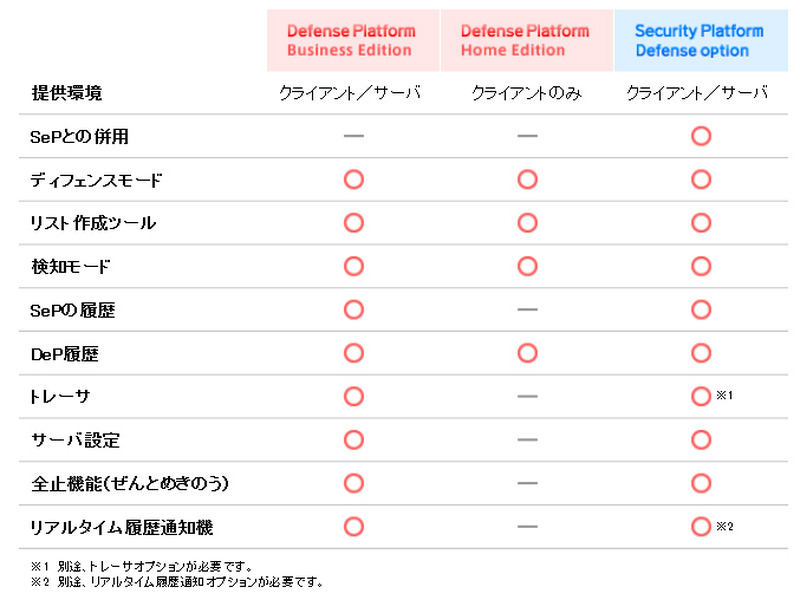Click circle for SePとの併用 under Security Platform

pos(701,136)
